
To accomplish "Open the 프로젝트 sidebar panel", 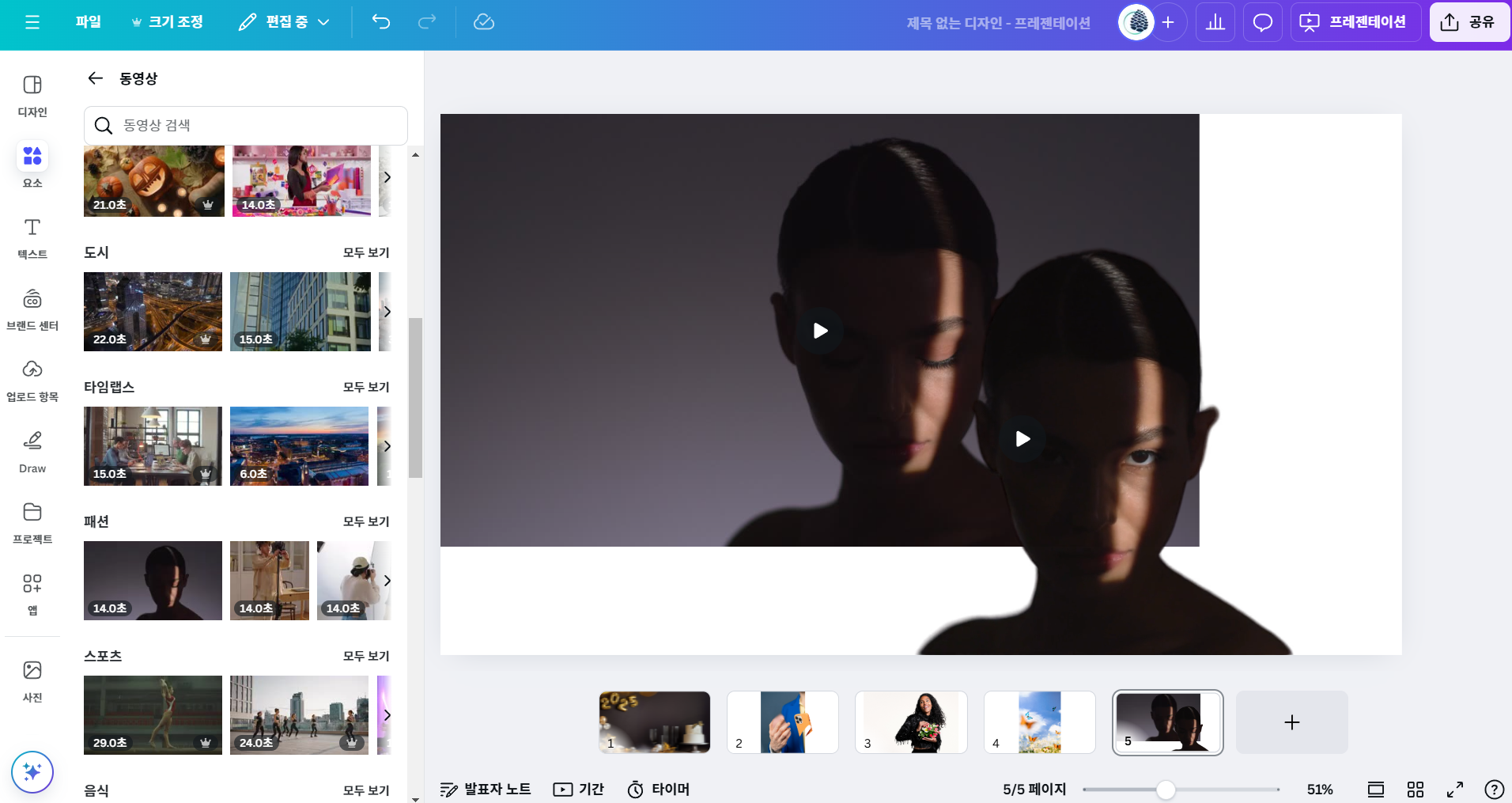I will pos(32,523).
